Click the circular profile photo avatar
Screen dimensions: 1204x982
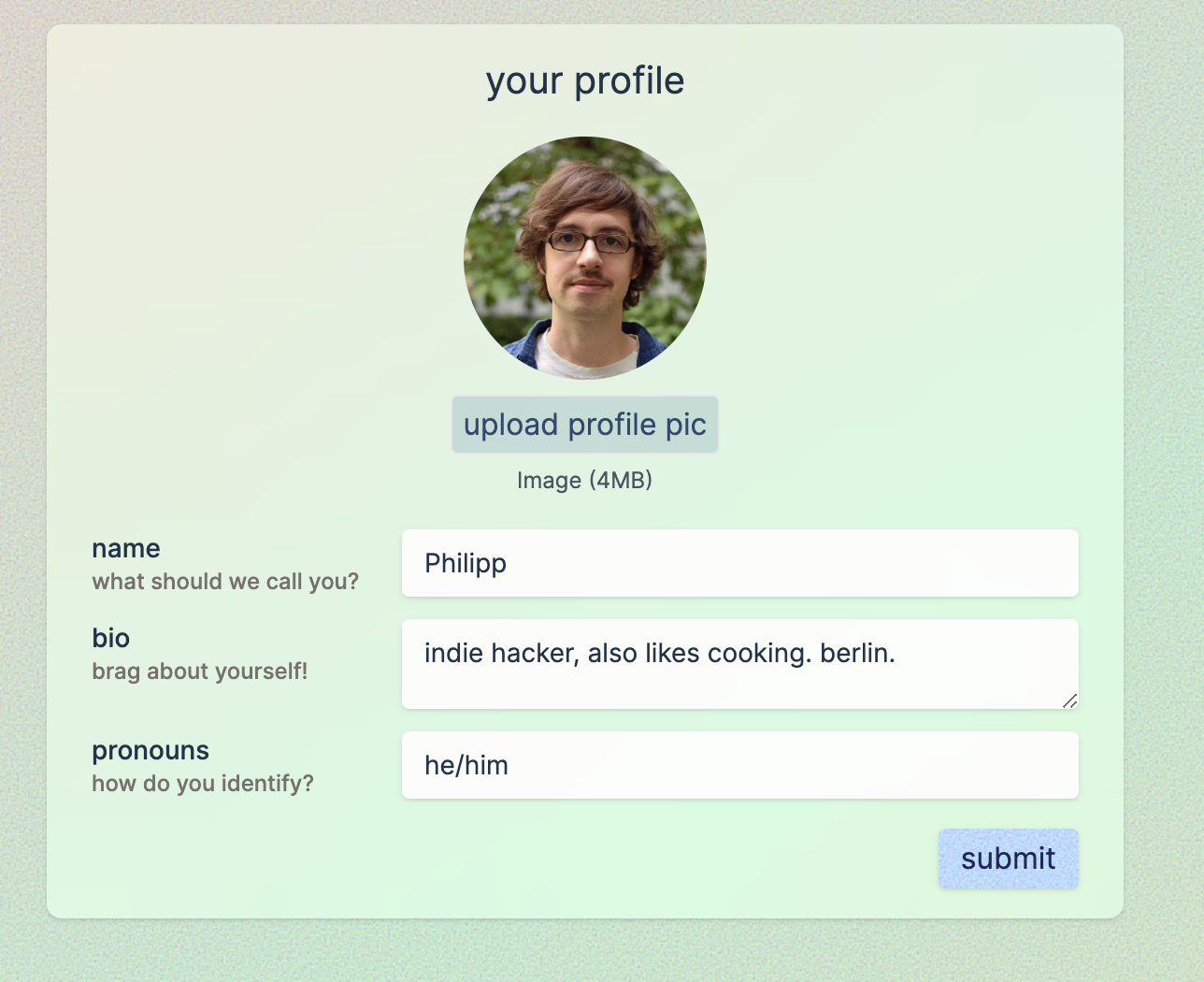point(585,258)
